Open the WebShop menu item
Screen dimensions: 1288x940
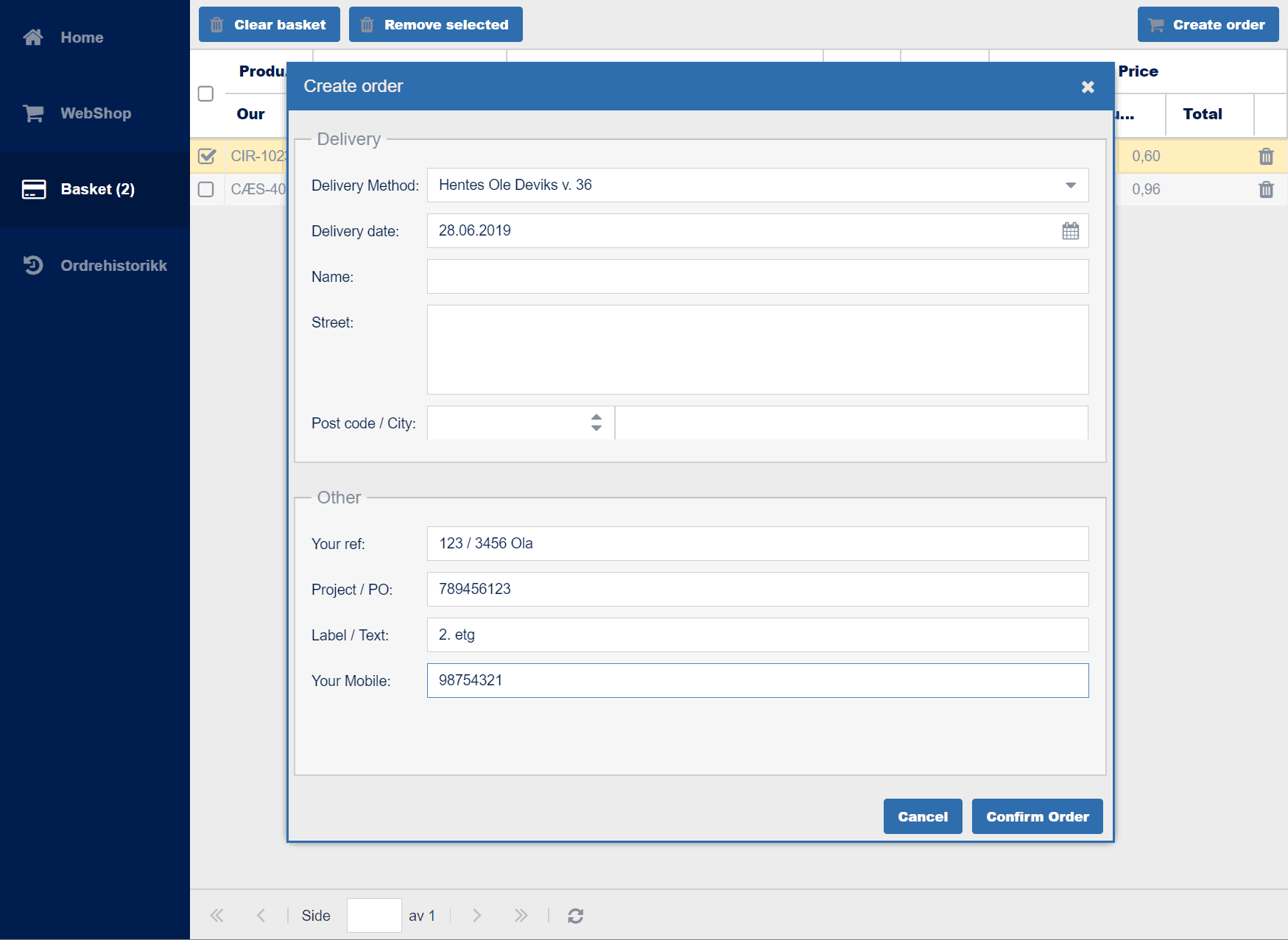[x=95, y=113]
